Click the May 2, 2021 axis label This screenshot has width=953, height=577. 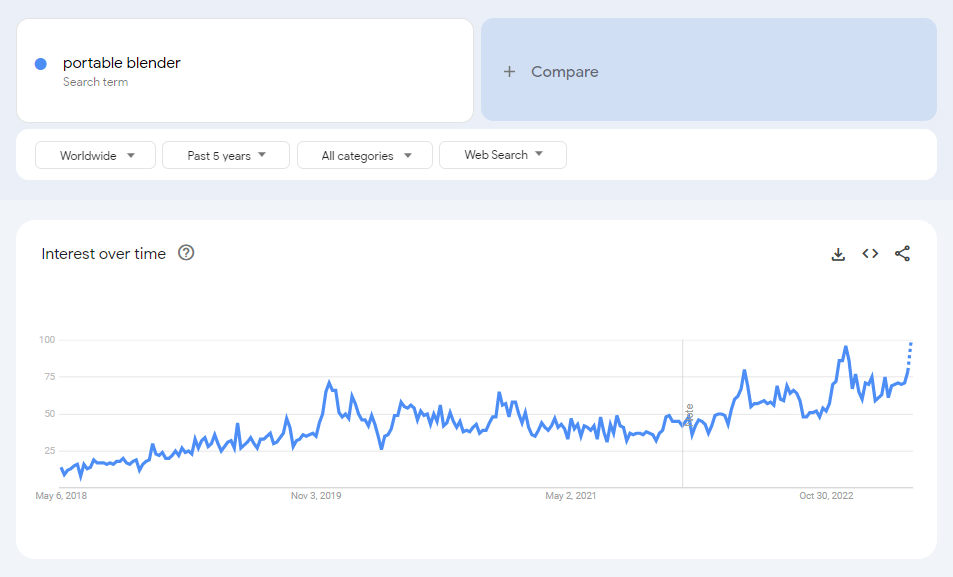click(x=571, y=495)
